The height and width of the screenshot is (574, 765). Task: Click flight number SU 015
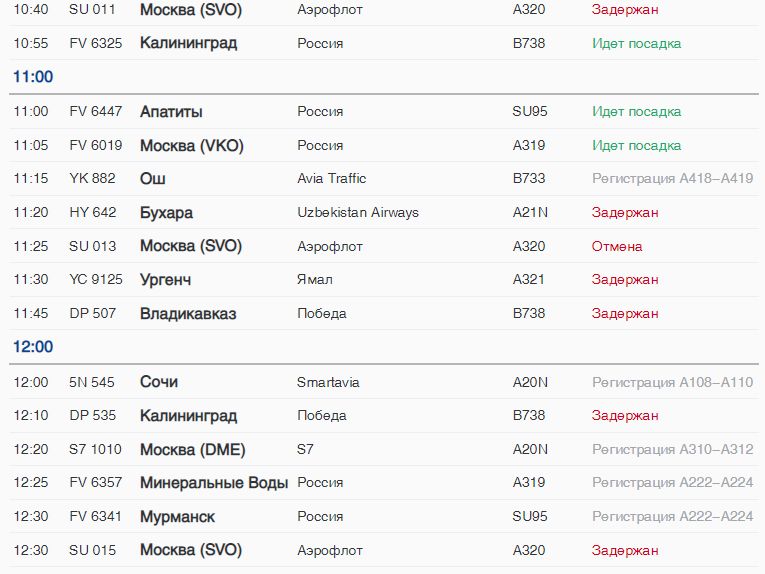[92, 551]
